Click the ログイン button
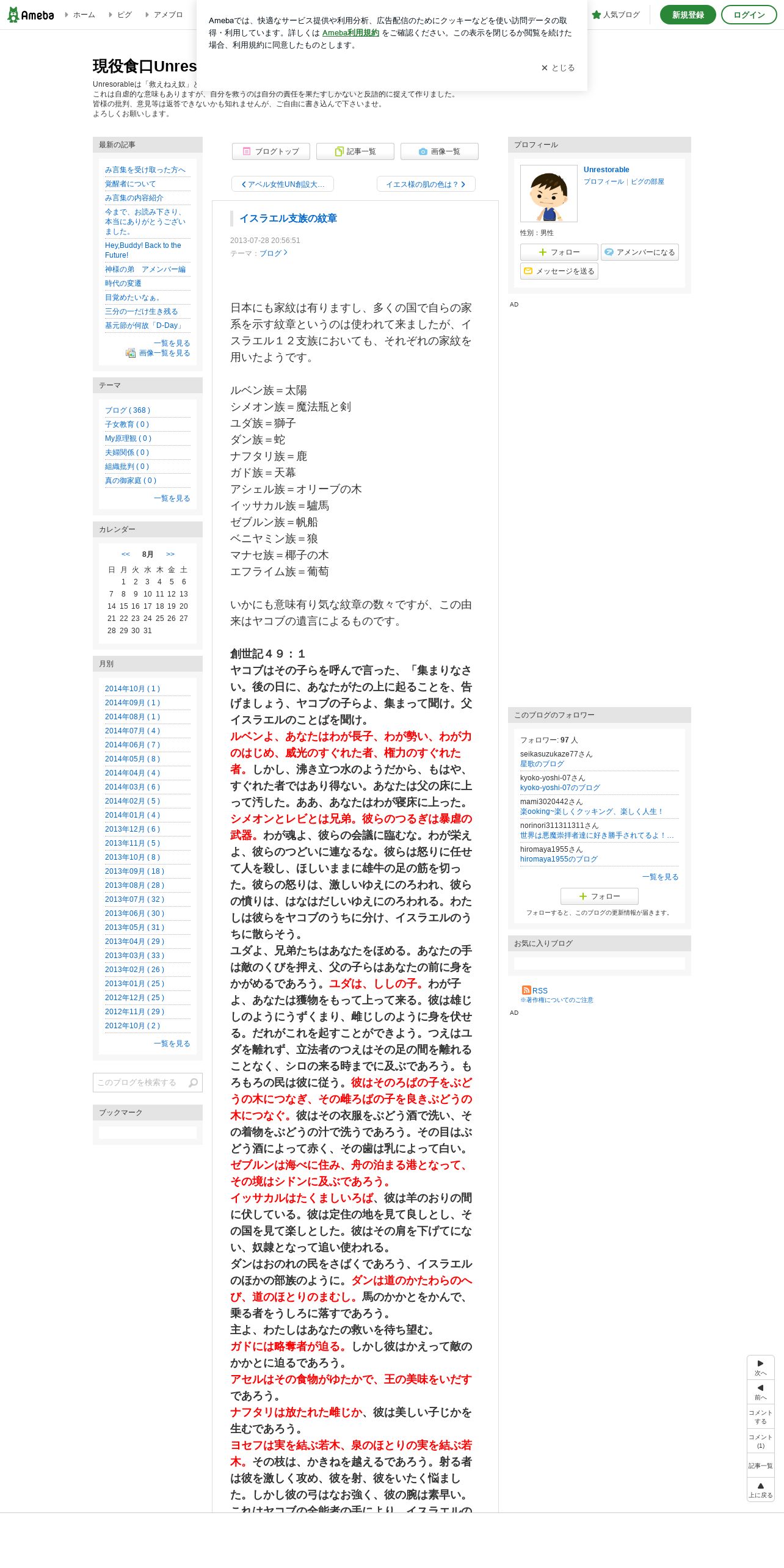This screenshot has width=784, height=1568. (749, 15)
